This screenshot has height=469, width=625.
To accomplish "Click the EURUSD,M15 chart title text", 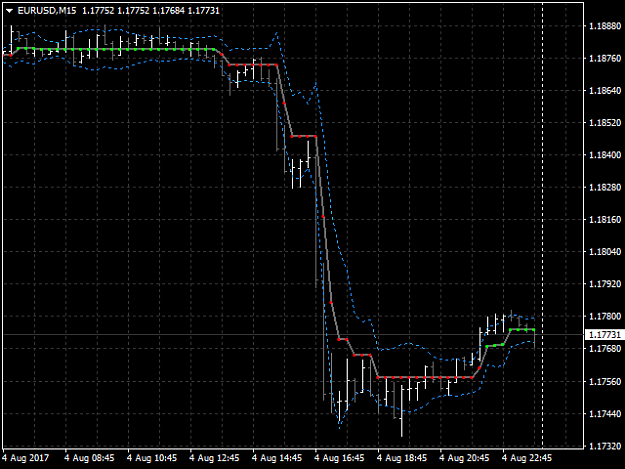I will (x=47, y=11).
